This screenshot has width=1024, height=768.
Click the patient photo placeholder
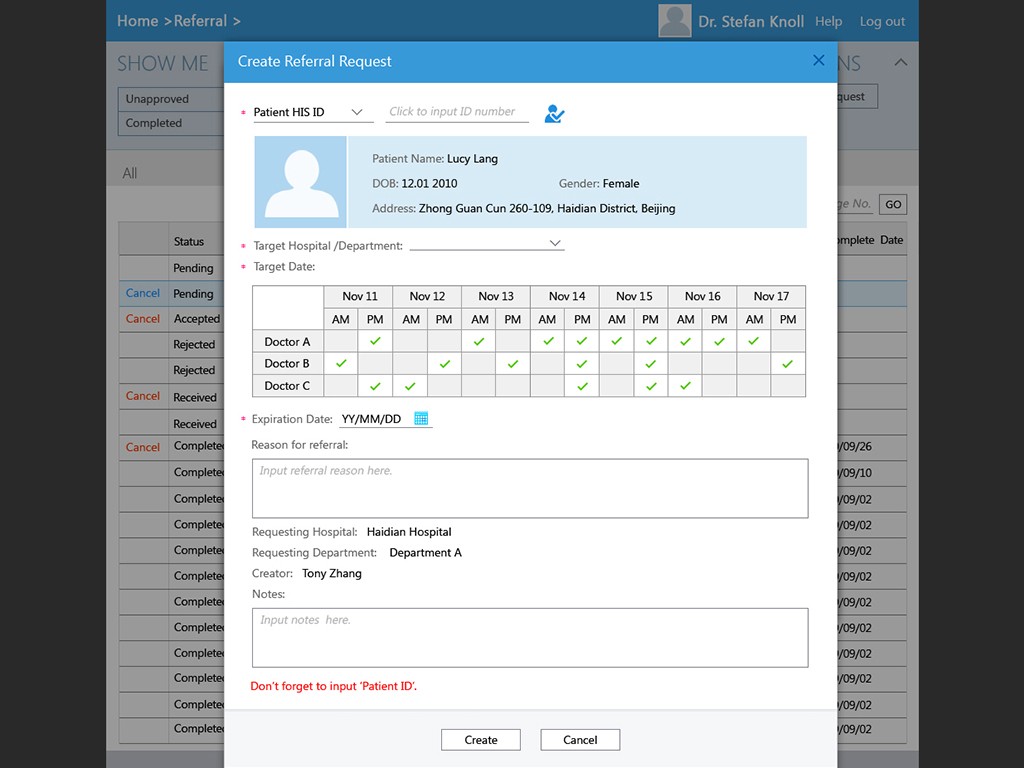coord(300,183)
